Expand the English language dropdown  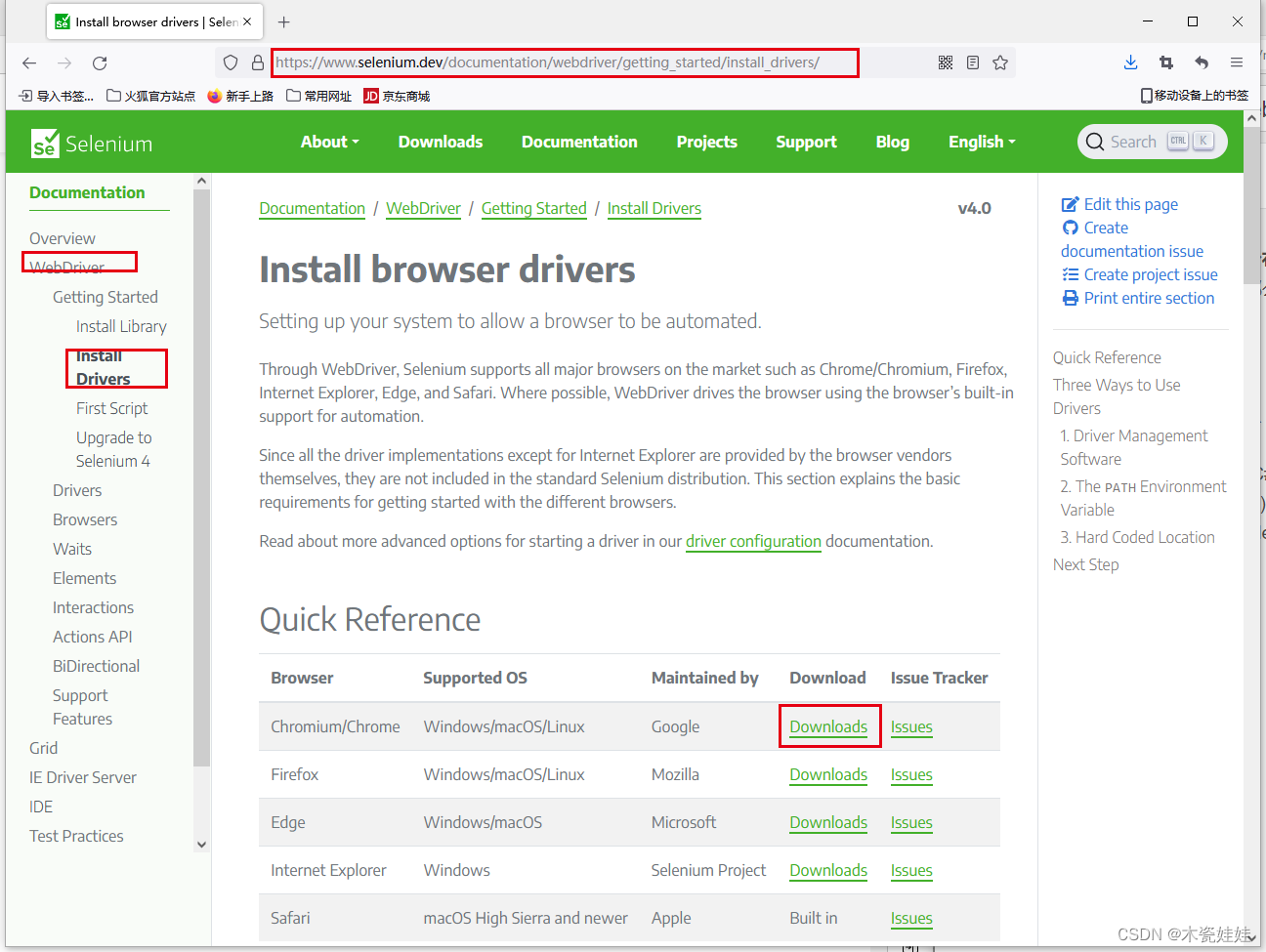click(982, 142)
